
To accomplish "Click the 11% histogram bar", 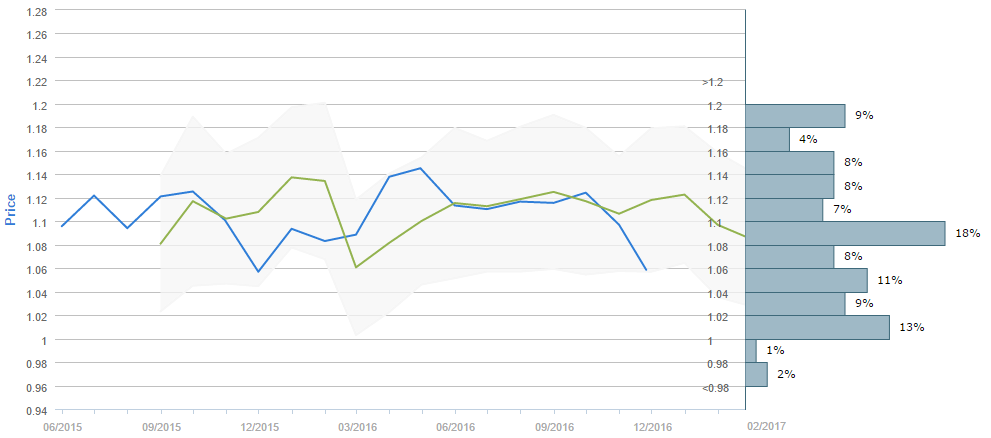I will [x=806, y=280].
